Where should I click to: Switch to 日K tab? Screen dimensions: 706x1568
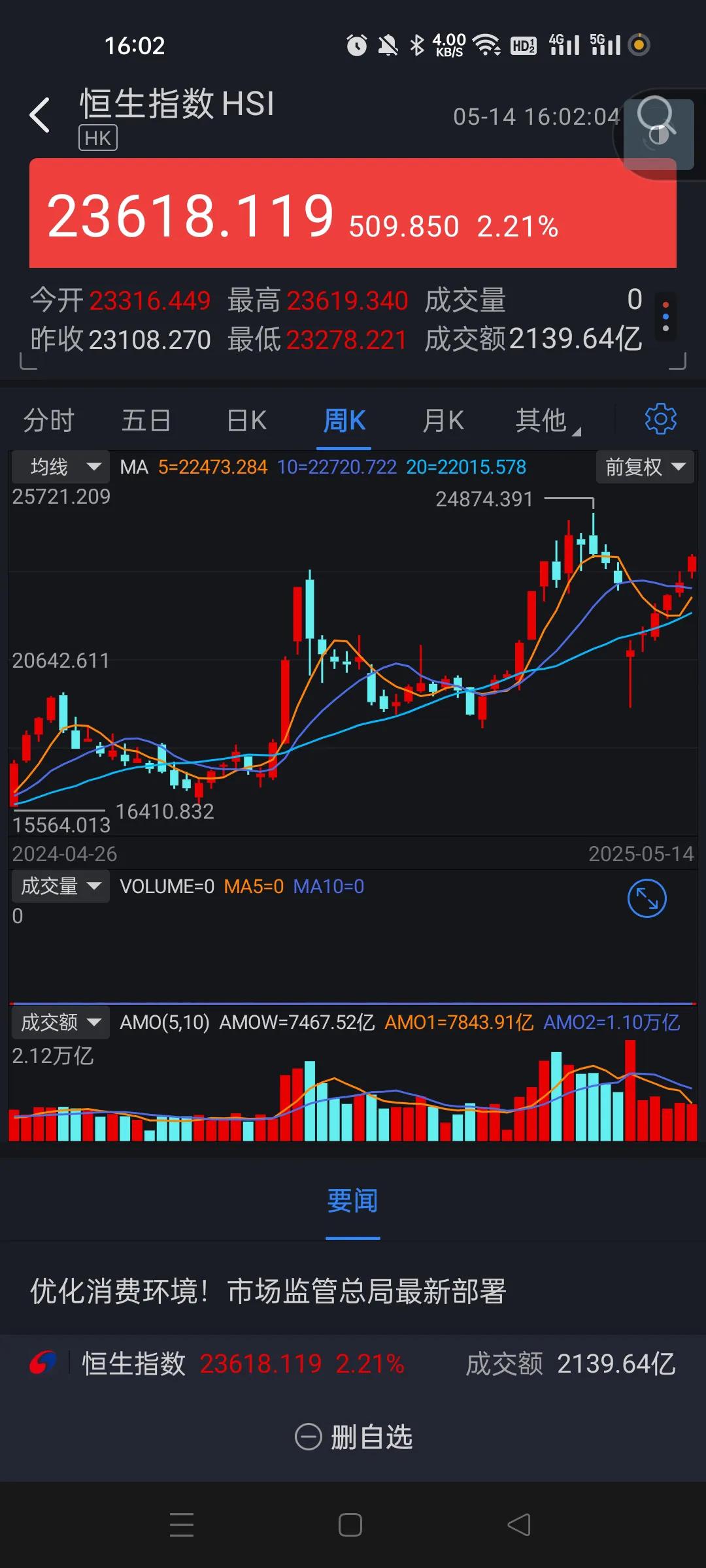pyautogui.click(x=246, y=420)
